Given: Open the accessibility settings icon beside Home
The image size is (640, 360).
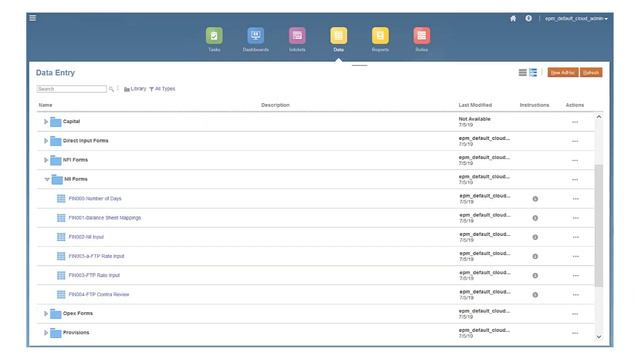Looking at the screenshot, I should coord(529,18).
